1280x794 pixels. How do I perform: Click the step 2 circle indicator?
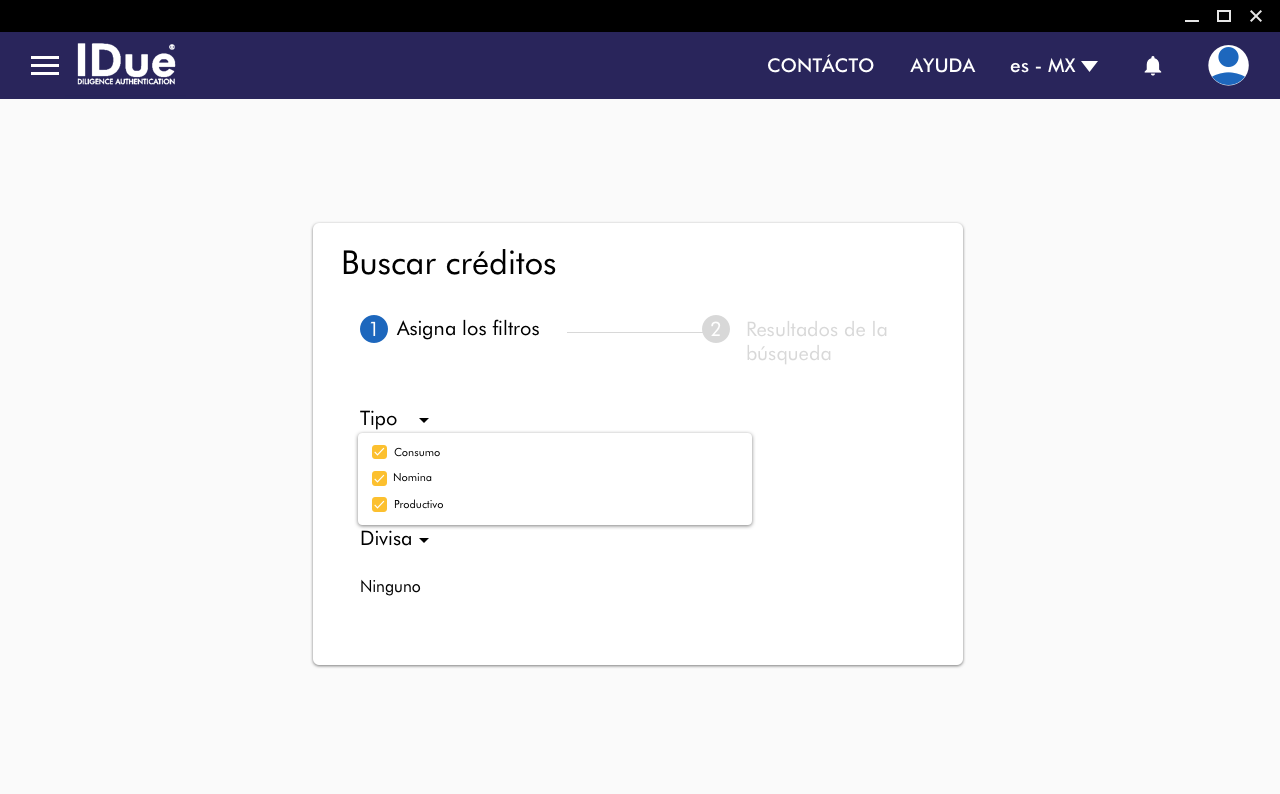(x=716, y=329)
